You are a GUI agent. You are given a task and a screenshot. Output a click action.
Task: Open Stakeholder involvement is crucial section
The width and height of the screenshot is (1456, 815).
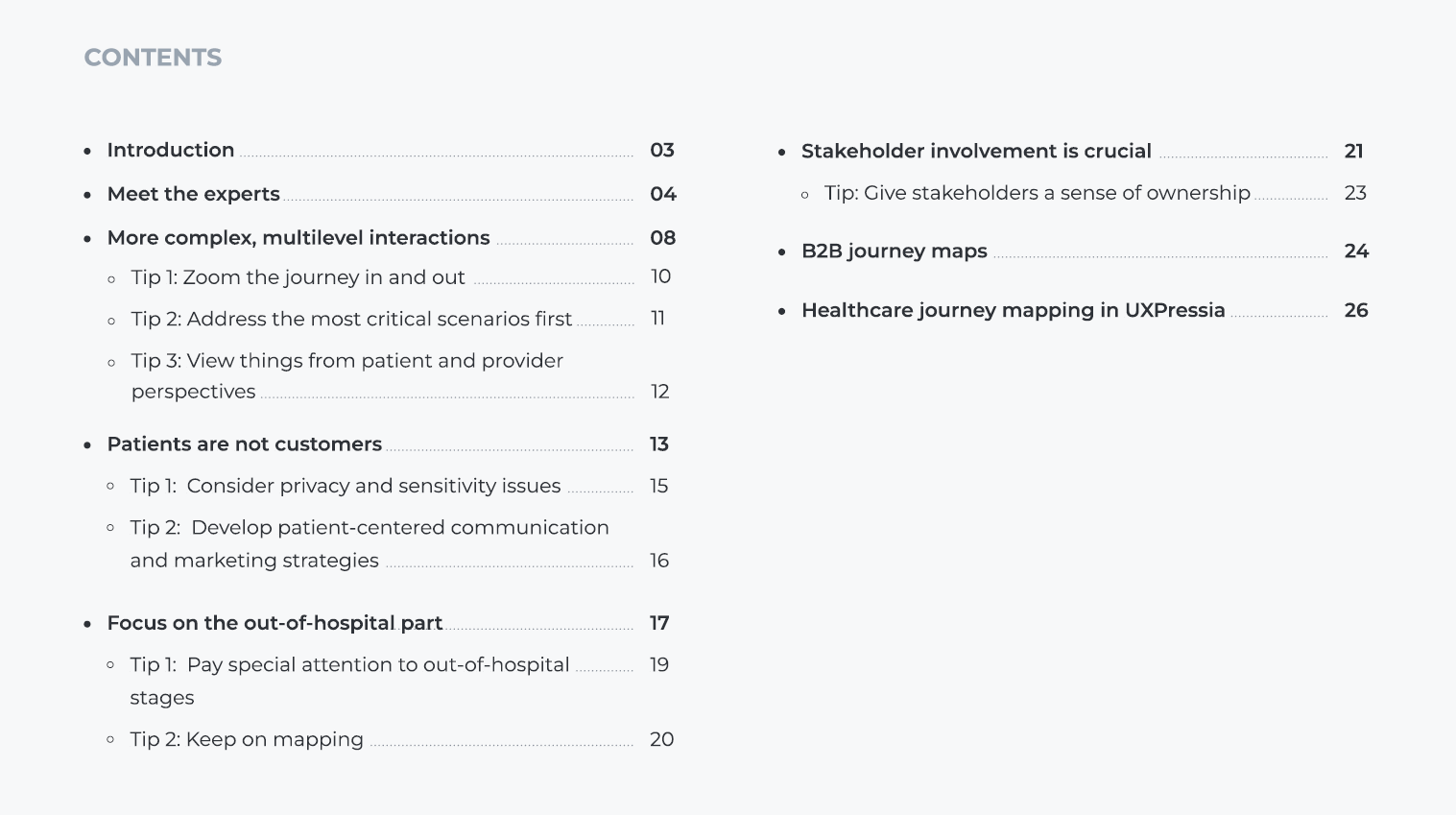coord(976,152)
